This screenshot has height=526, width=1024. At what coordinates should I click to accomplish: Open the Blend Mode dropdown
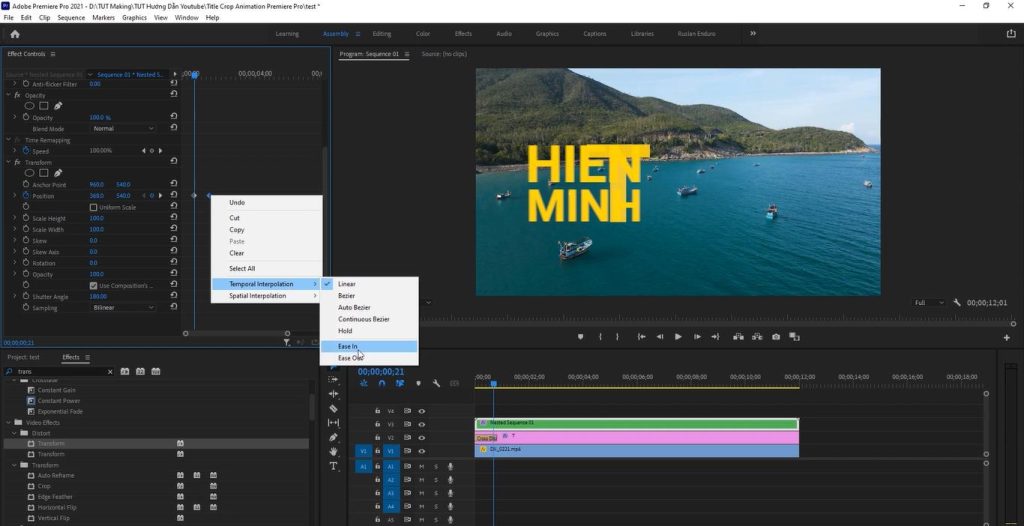(x=122, y=129)
